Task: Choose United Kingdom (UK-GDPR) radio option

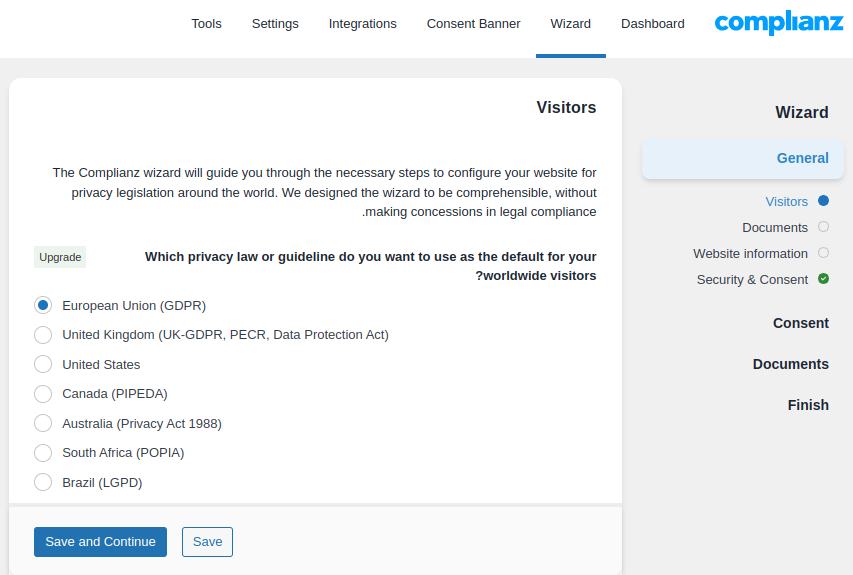Action: pos(43,334)
